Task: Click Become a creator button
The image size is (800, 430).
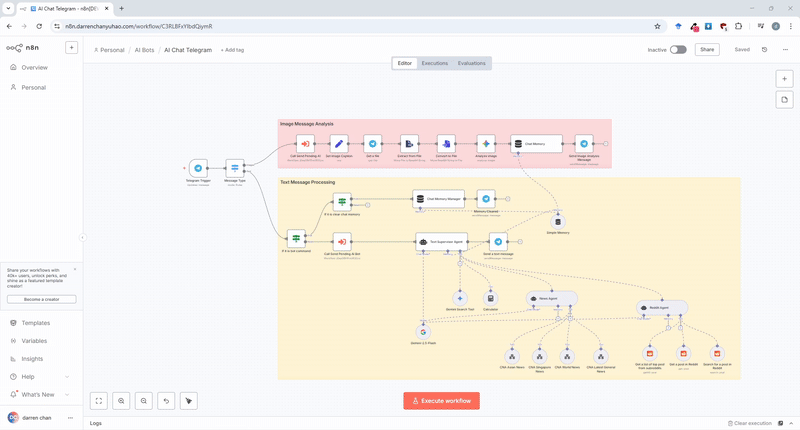Action: pyautogui.click(x=41, y=299)
